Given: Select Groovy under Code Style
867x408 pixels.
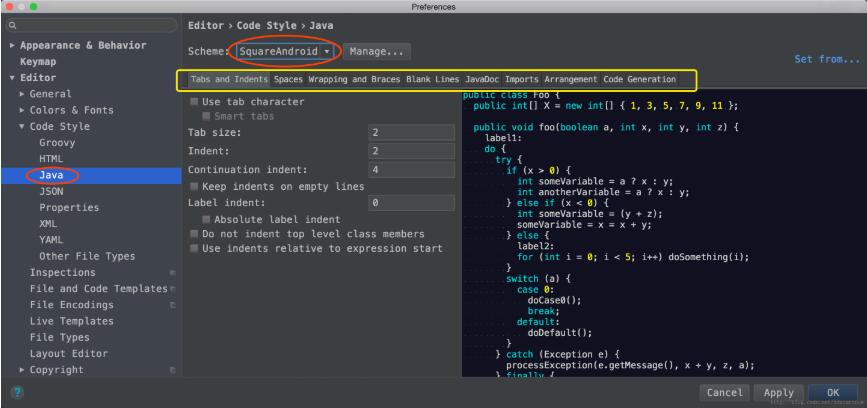Looking at the screenshot, I should pos(59,143).
